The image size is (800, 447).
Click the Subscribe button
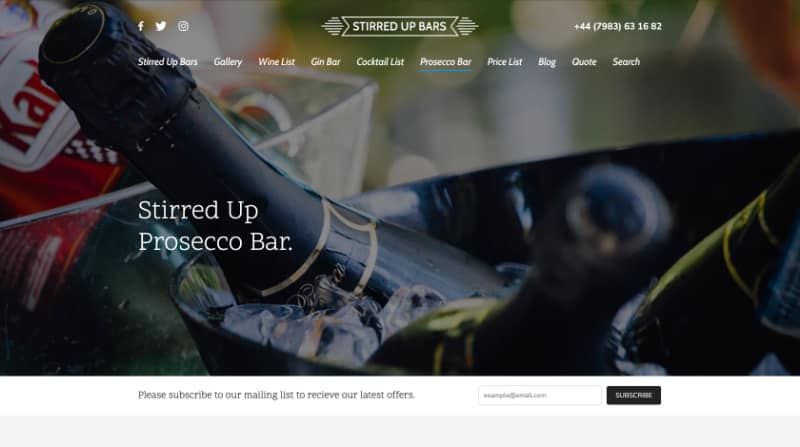(x=634, y=395)
